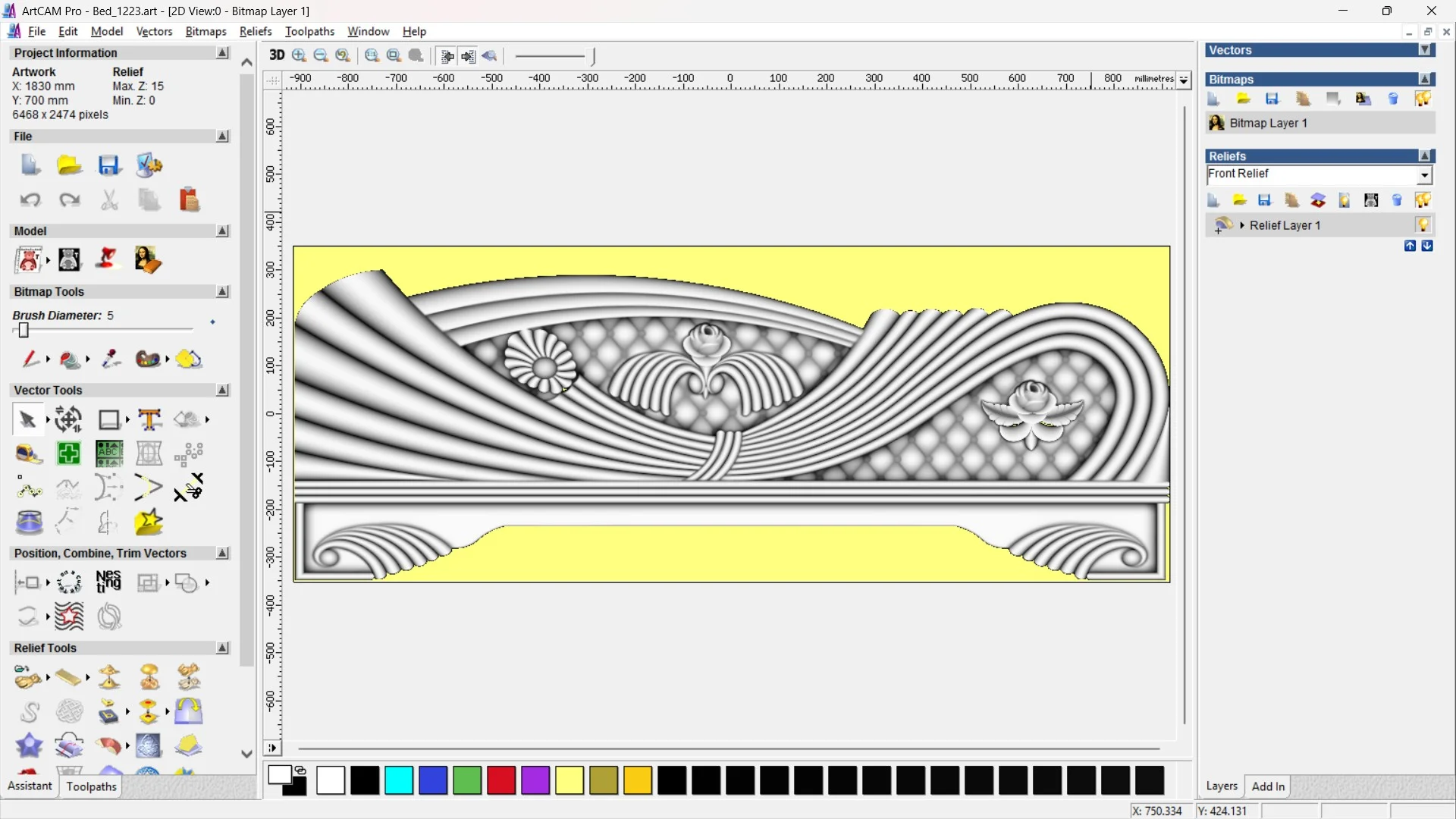The image size is (1456, 819).
Task: Open the Front Relief dropdown
Action: [1425, 175]
